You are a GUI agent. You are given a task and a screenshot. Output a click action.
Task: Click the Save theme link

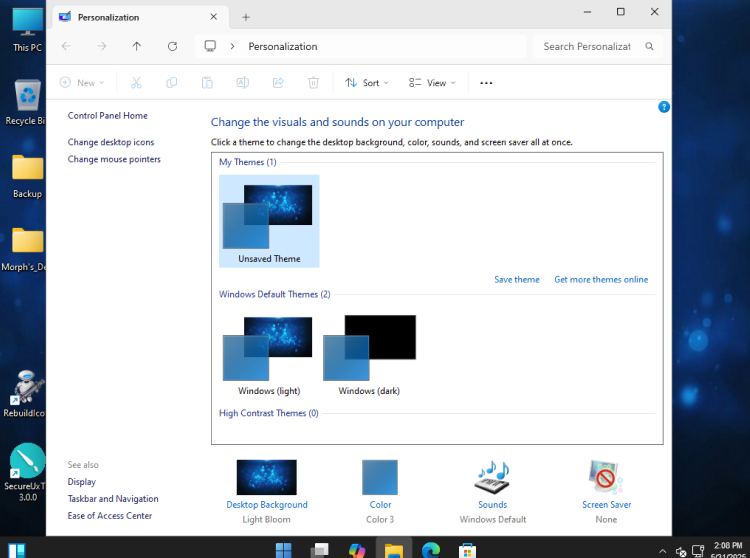[517, 280]
